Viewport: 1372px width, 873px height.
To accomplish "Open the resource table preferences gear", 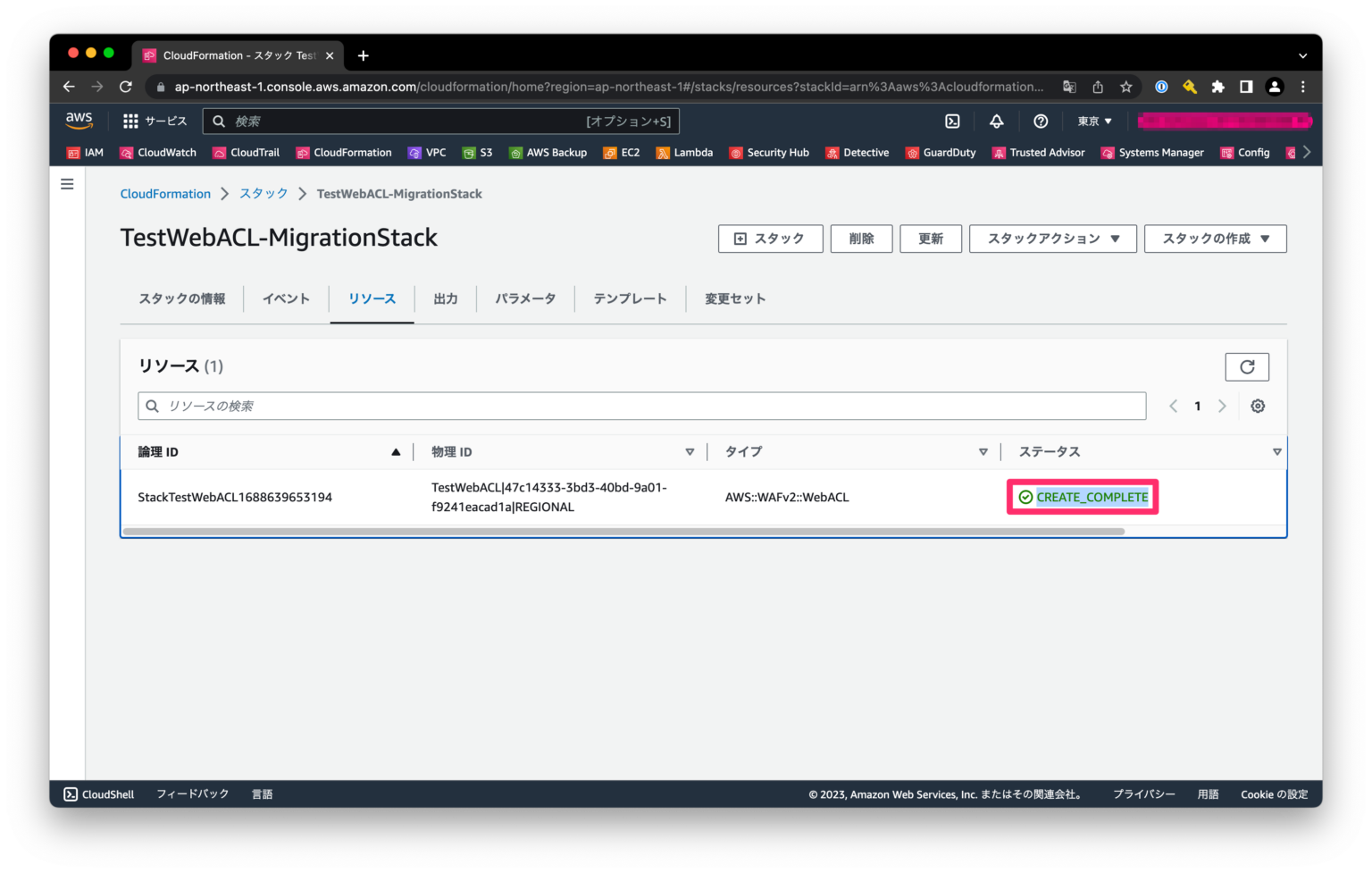I will (1258, 406).
